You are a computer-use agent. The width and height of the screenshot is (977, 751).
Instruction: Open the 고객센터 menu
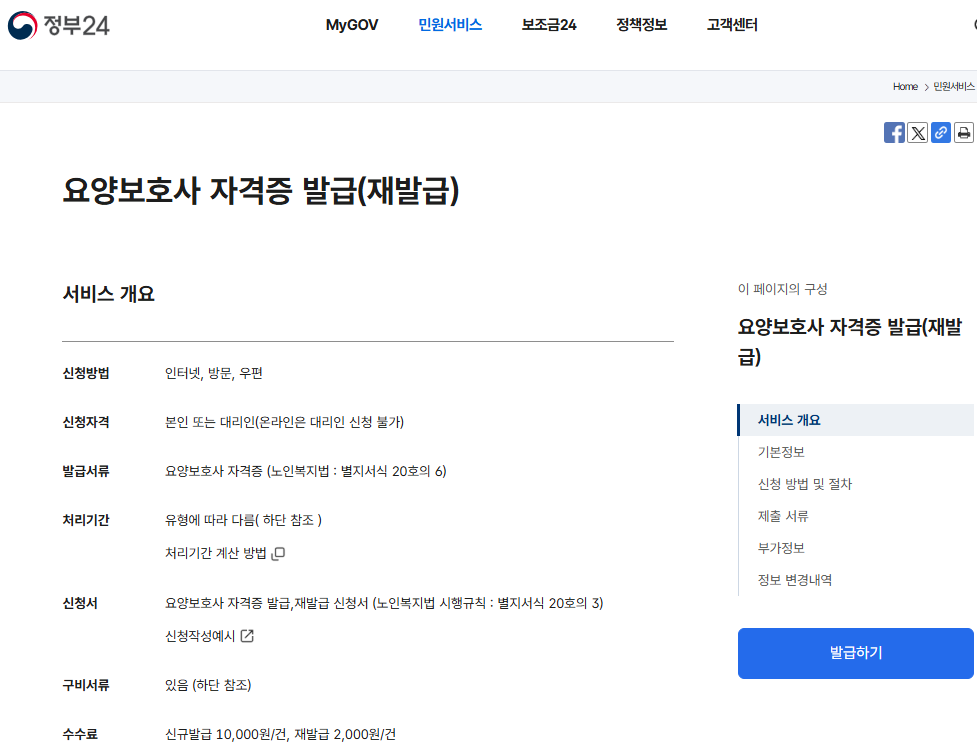point(732,25)
